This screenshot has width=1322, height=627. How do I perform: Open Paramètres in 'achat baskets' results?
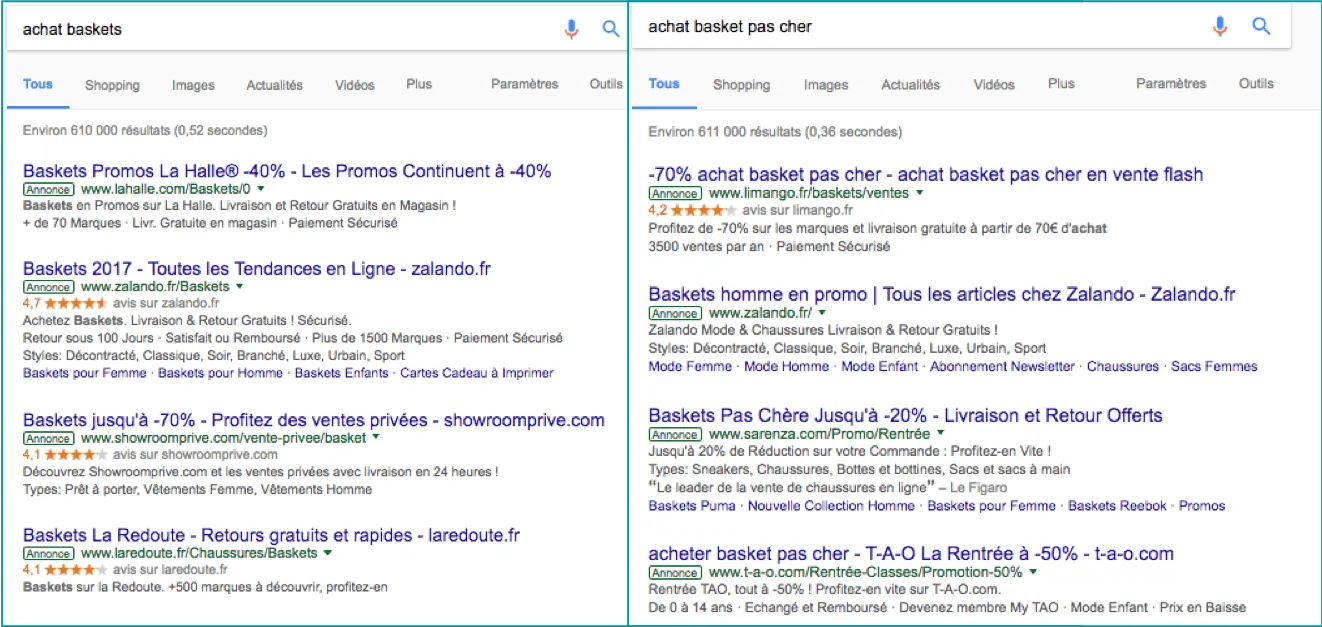coord(524,84)
